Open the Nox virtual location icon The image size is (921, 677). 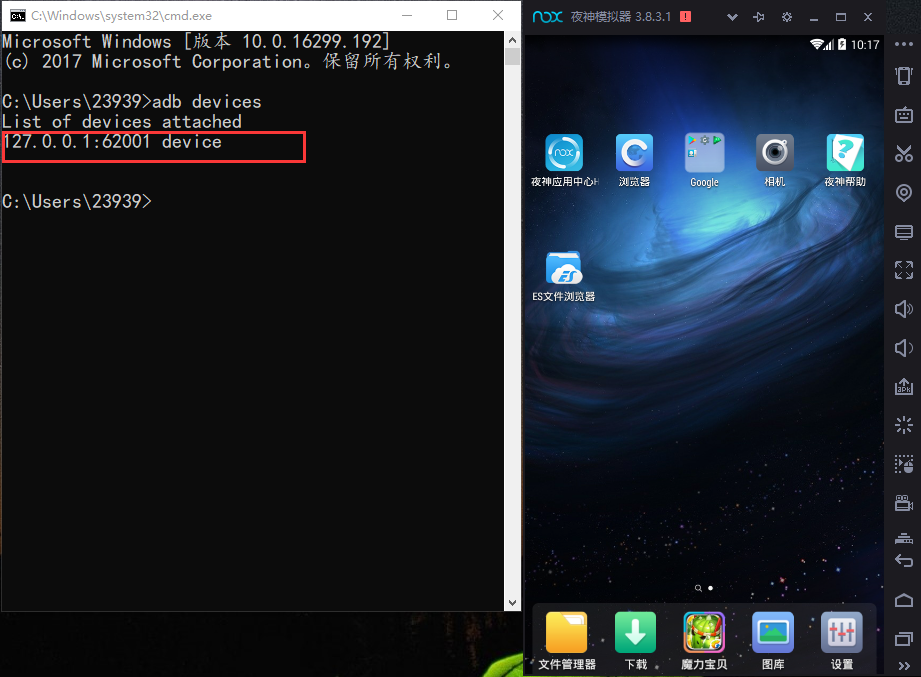tap(904, 193)
